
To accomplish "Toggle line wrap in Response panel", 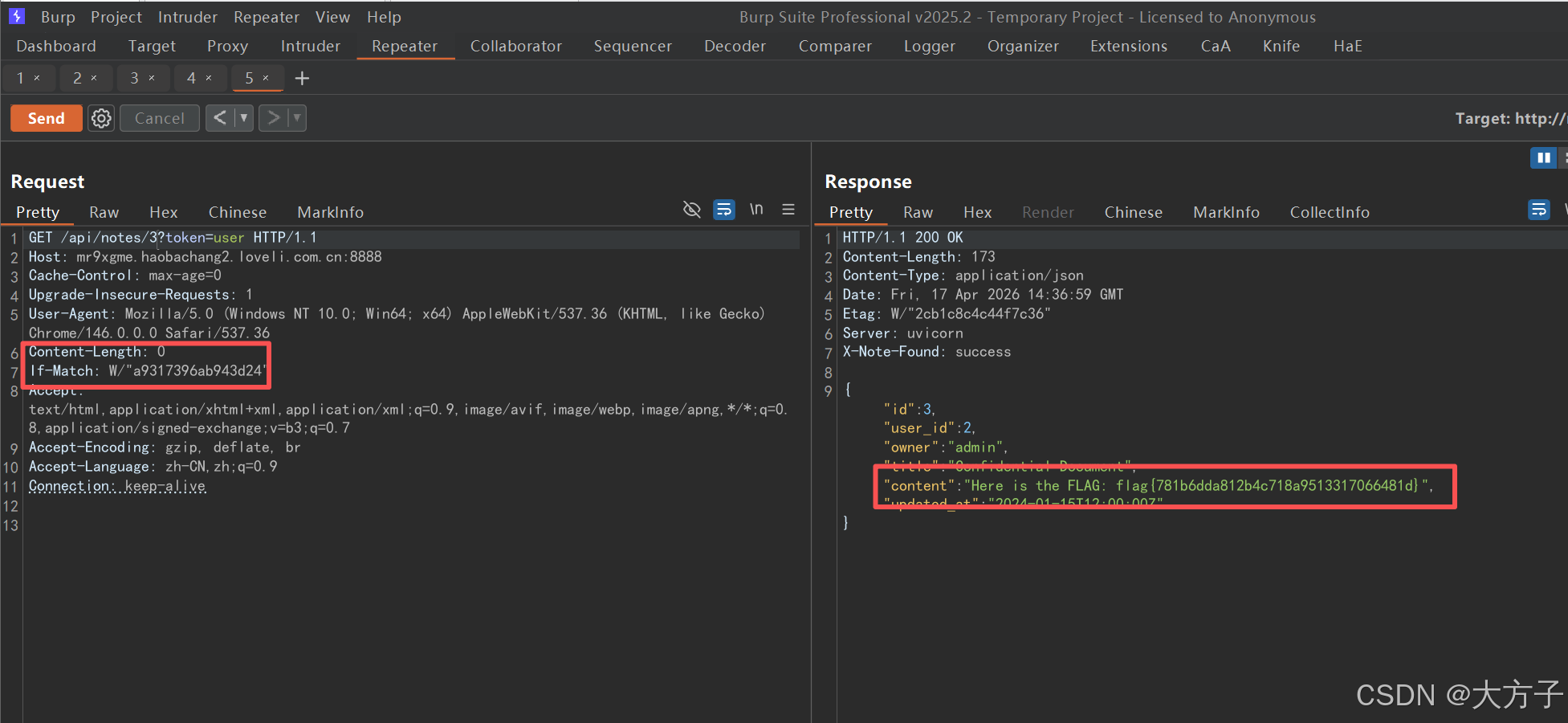I will click(1539, 210).
